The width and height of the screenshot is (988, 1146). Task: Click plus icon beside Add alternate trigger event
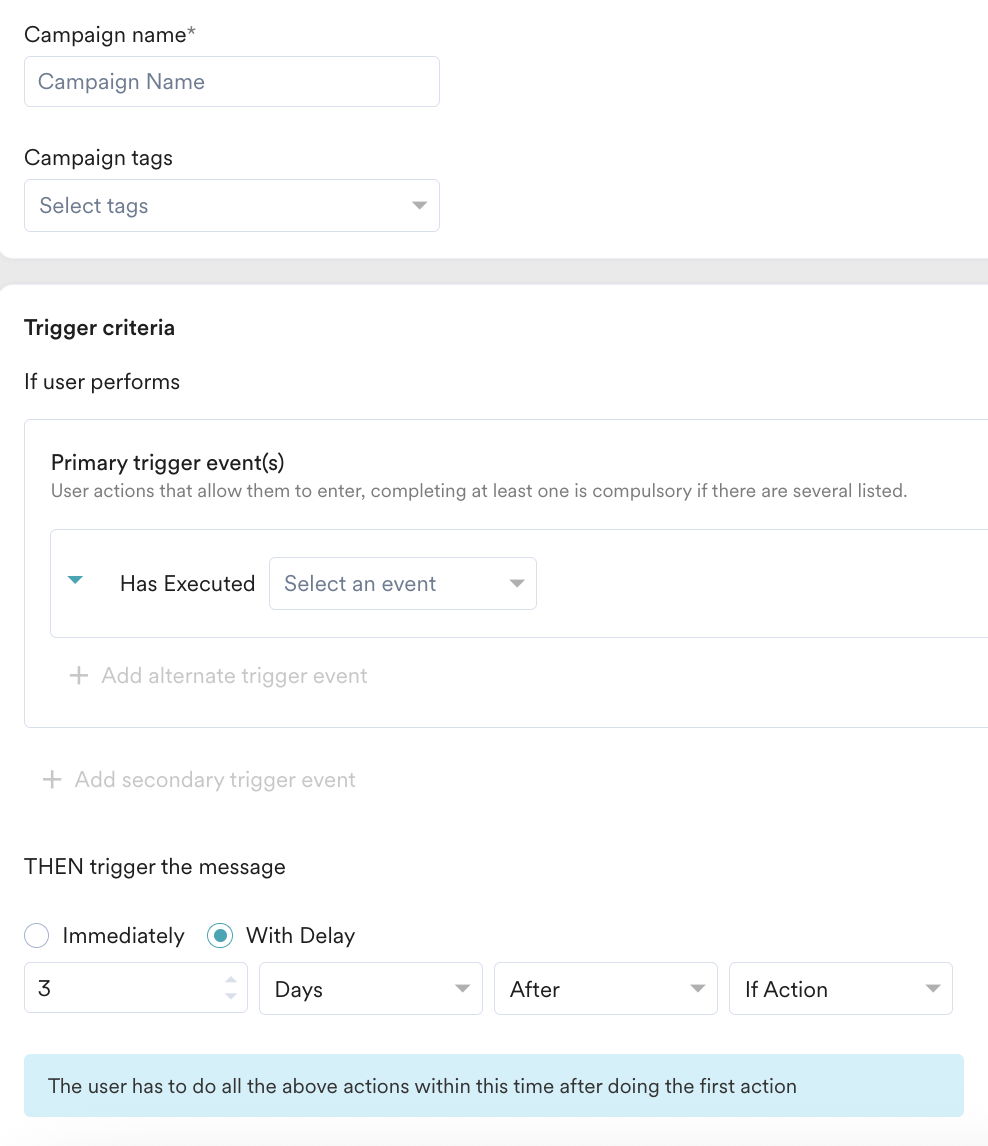tap(79, 675)
